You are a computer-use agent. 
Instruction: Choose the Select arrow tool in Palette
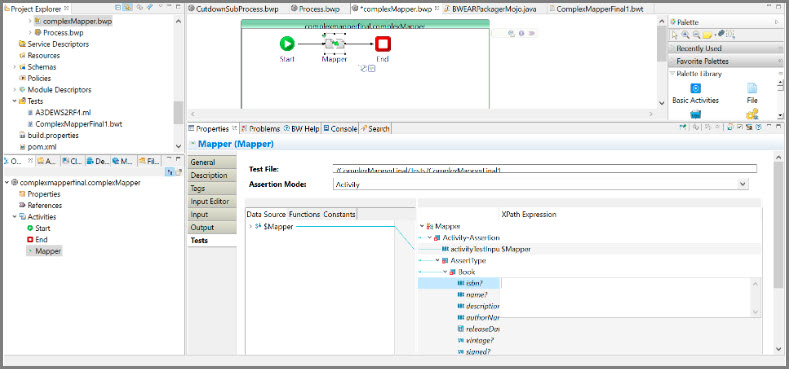coord(675,35)
